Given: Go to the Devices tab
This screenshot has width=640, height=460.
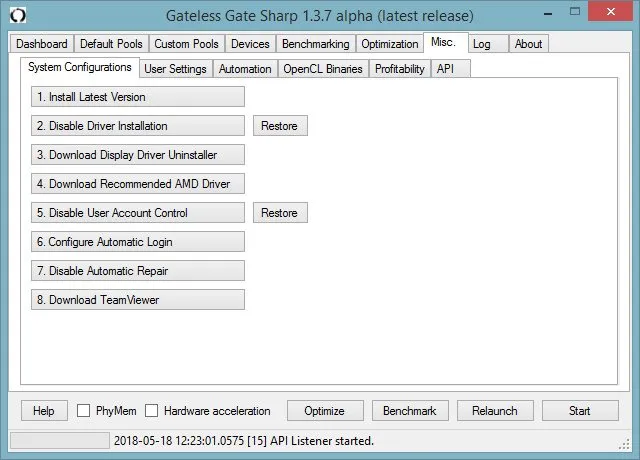Looking at the screenshot, I should point(250,44).
